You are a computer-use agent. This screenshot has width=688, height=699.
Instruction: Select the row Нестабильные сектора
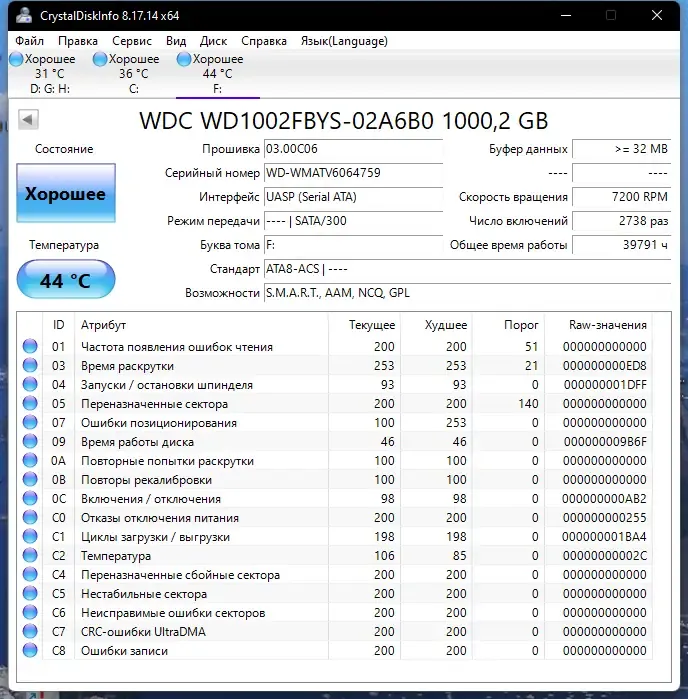click(335, 593)
